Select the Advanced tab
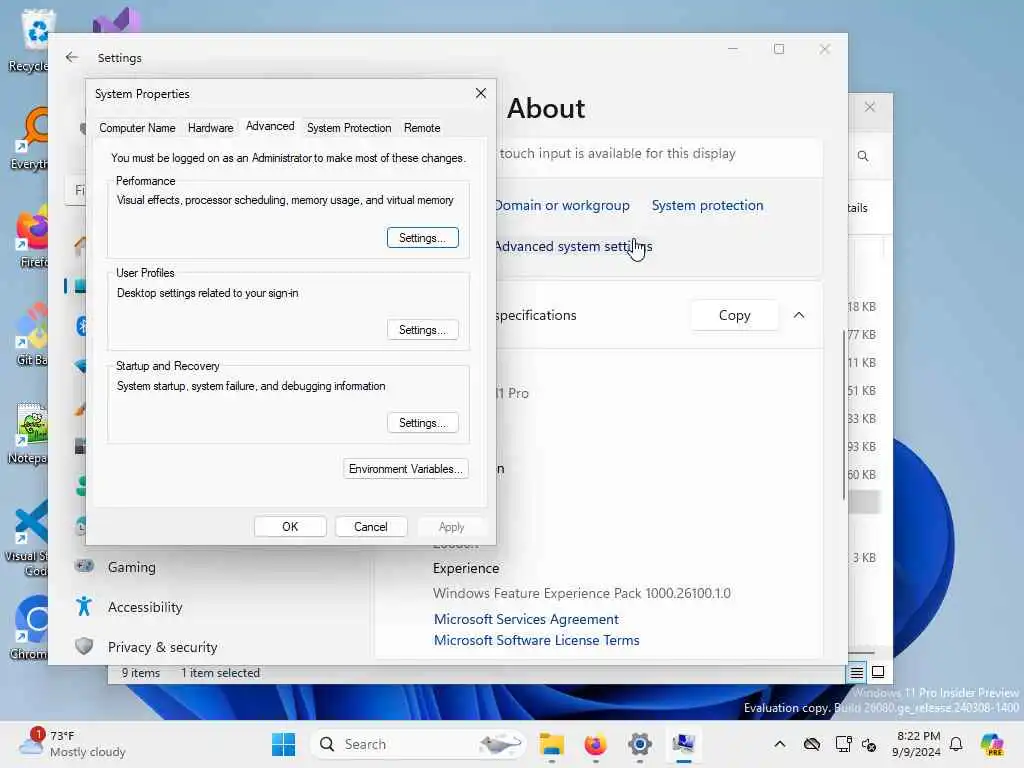The width and height of the screenshot is (1024, 768). tap(270, 127)
